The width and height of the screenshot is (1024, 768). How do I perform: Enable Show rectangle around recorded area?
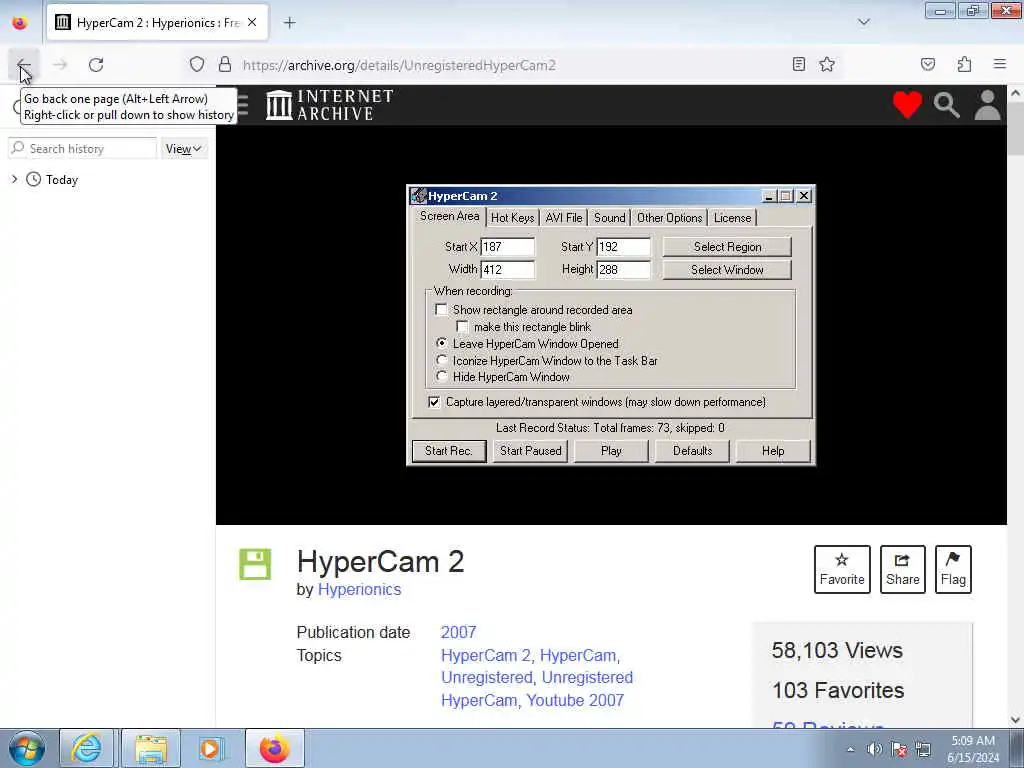[441, 310]
